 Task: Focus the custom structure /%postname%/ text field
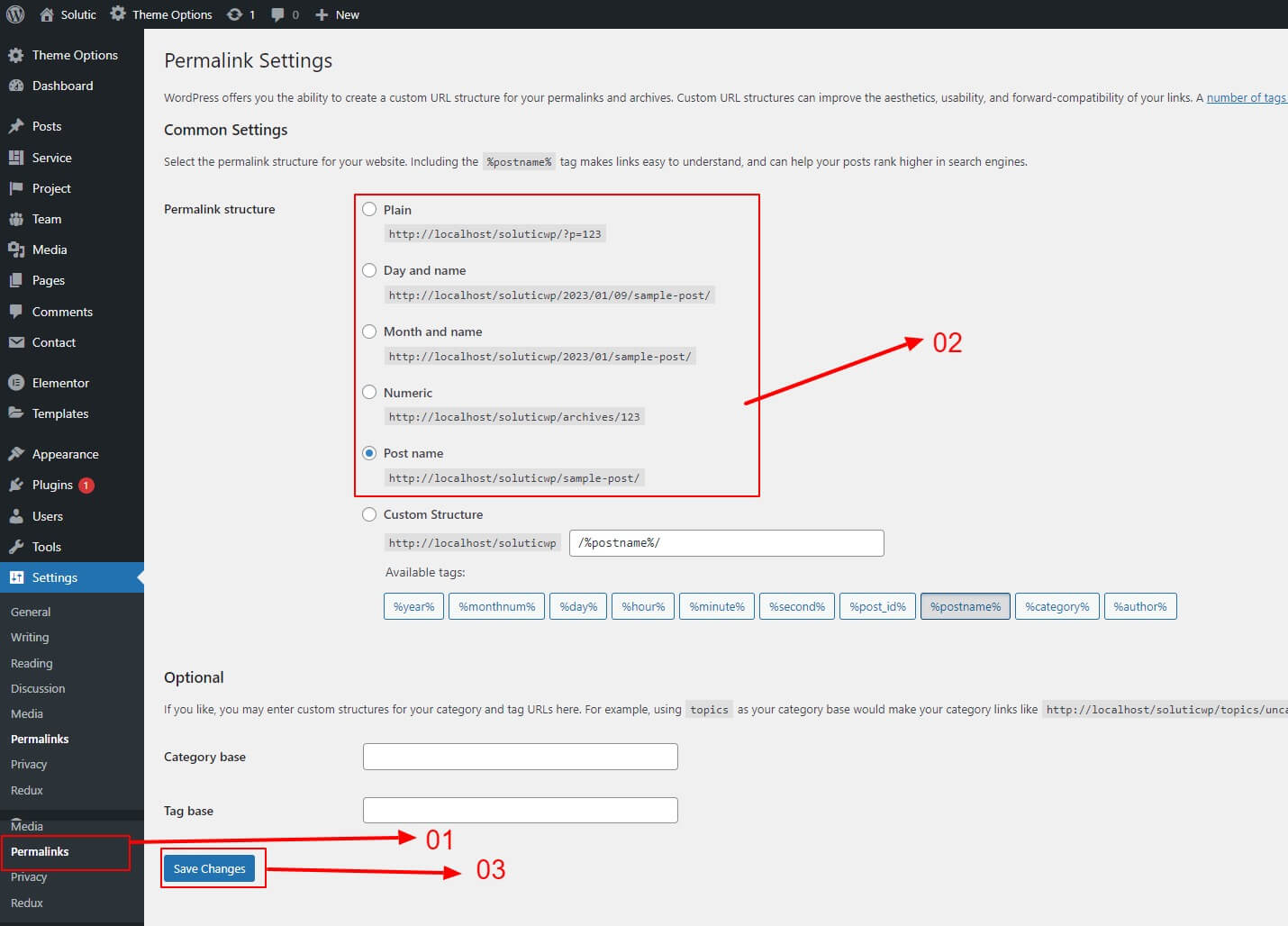(x=726, y=543)
